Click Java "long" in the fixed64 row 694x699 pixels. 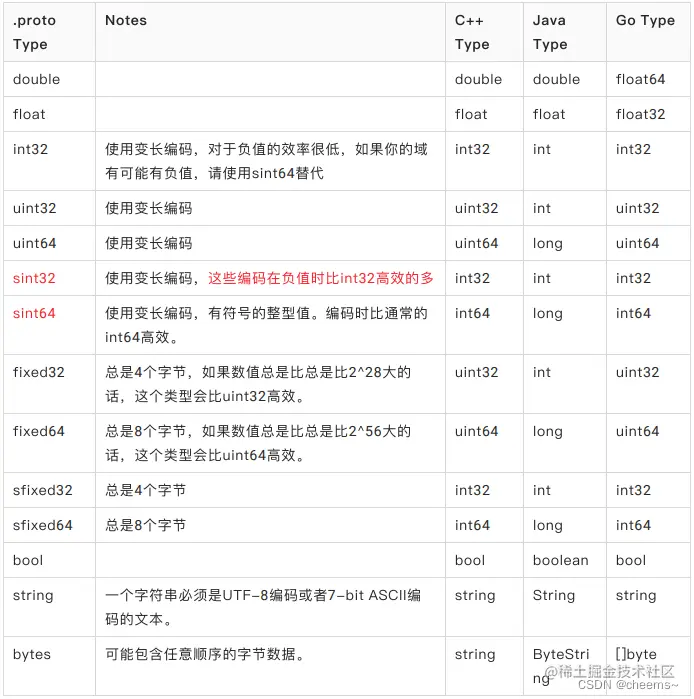(x=547, y=431)
